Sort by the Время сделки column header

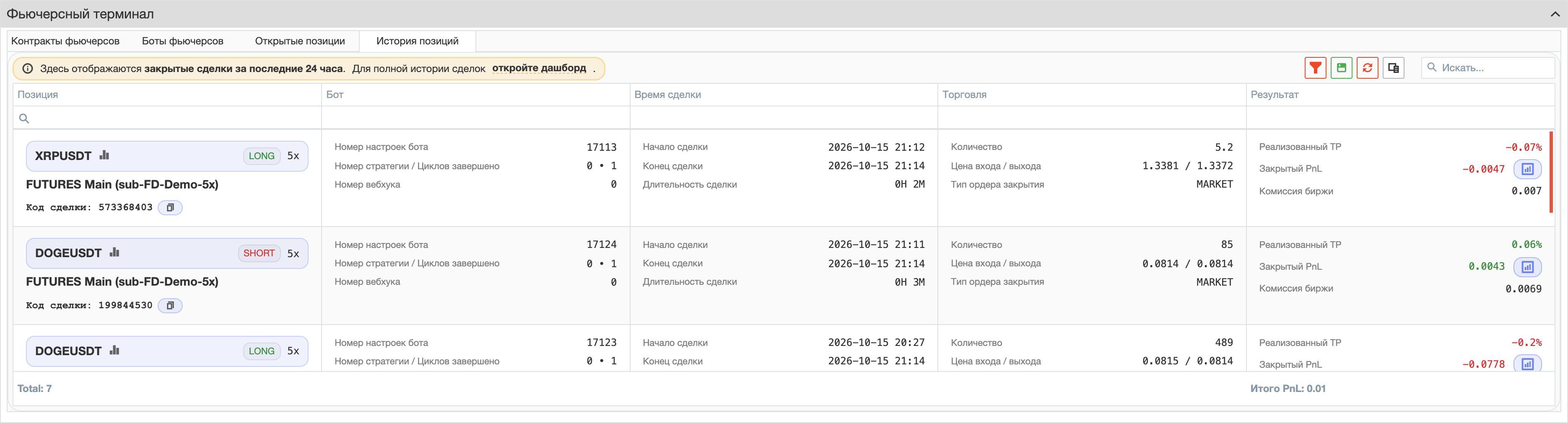pos(784,94)
